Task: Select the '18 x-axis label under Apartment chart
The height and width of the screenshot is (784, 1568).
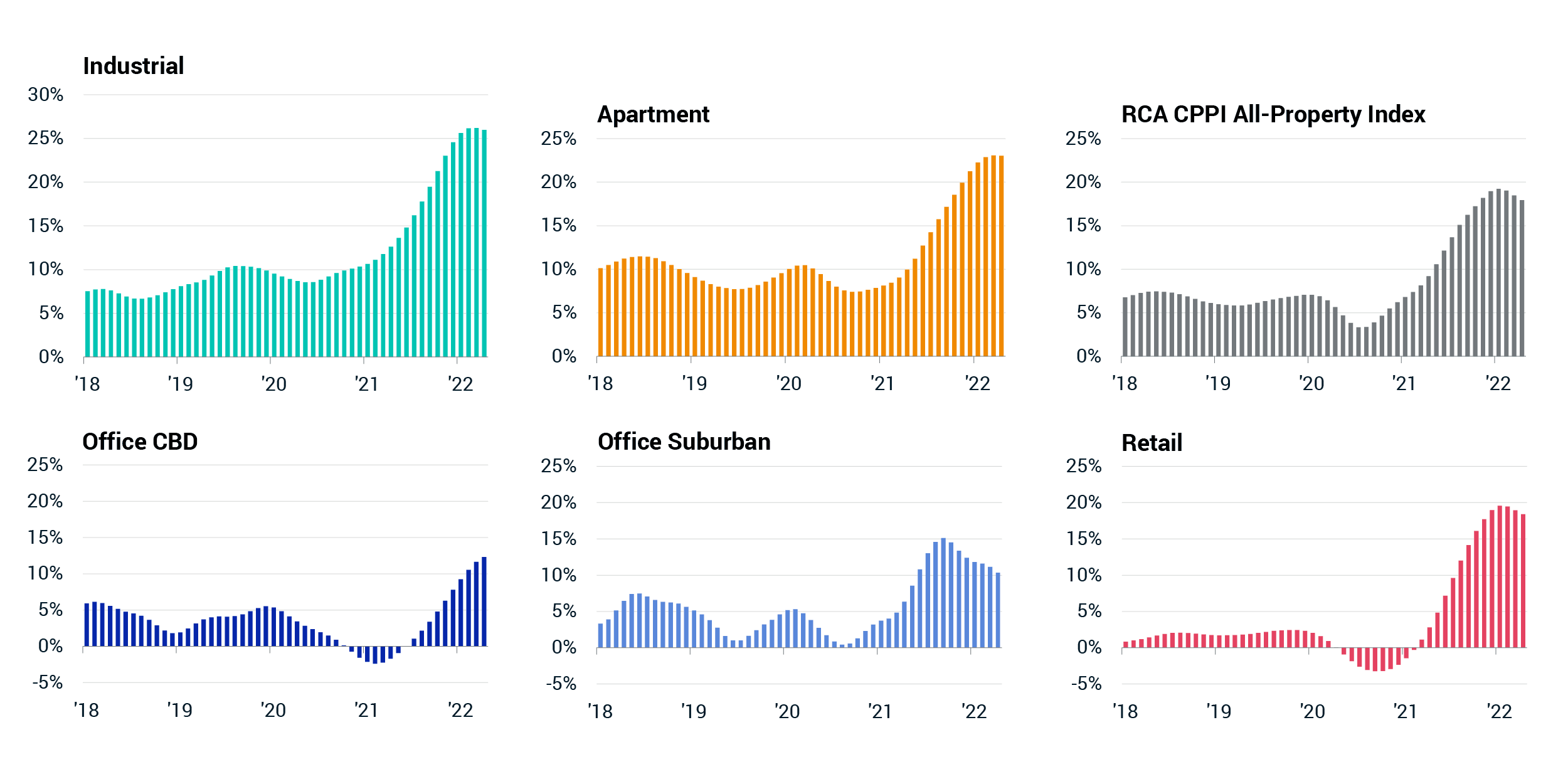Action: pyautogui.click(x=600, y=383)
